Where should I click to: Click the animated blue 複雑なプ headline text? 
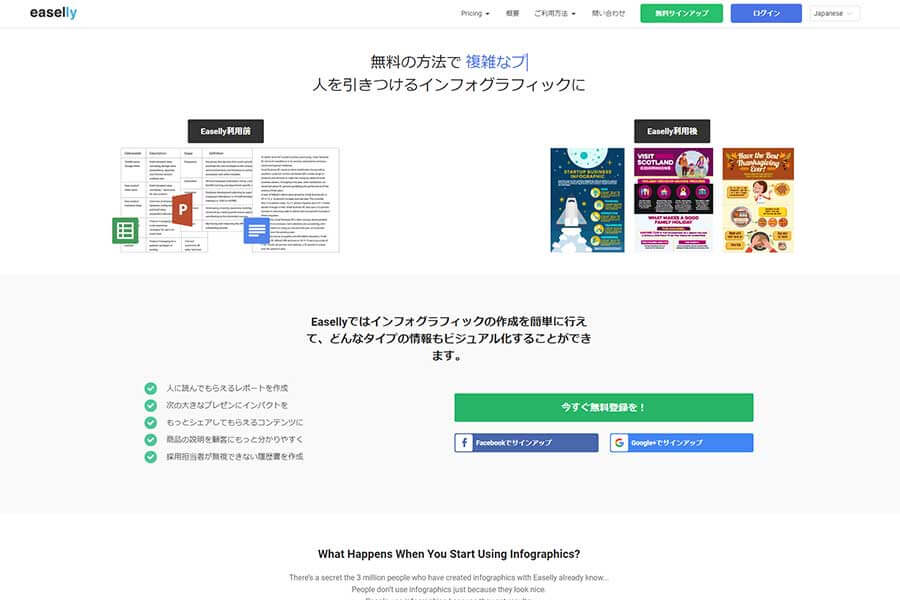coord(496,61)
